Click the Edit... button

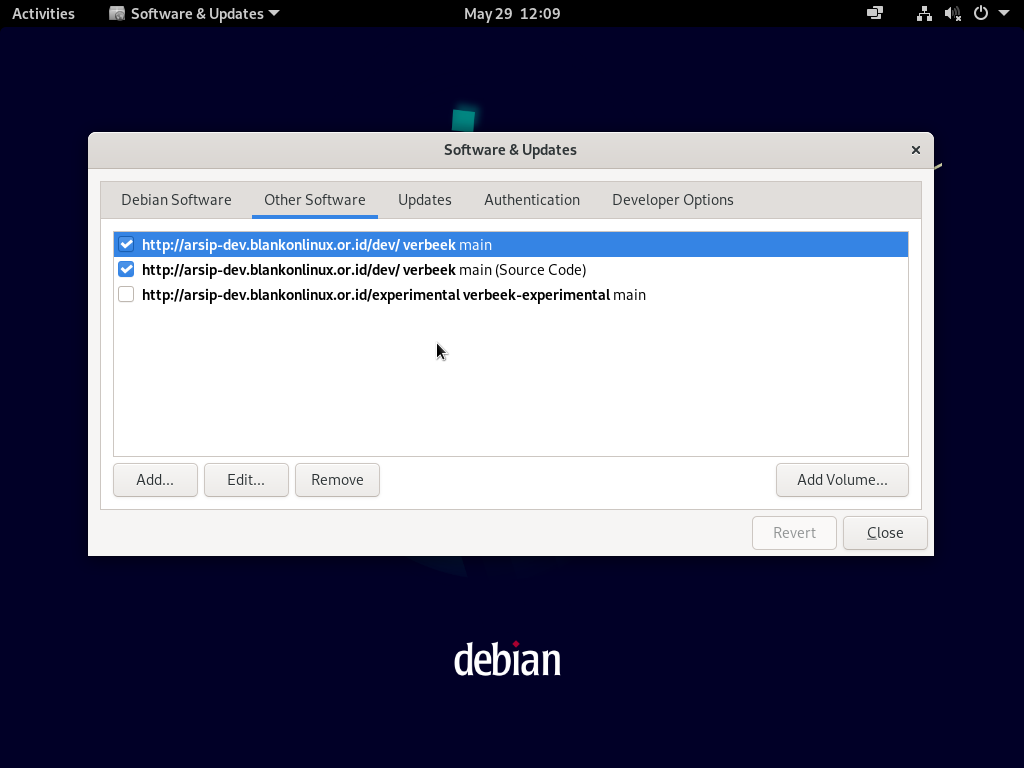246,480
